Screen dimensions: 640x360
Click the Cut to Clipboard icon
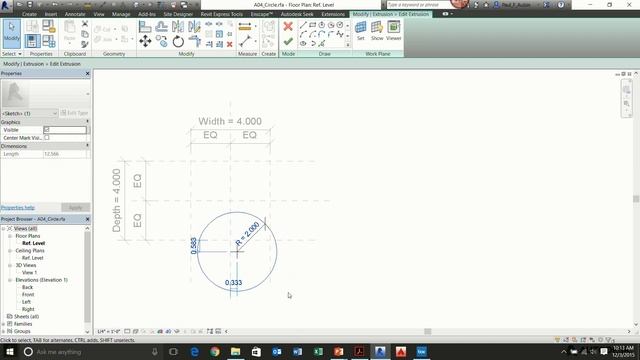click(85, 24)
